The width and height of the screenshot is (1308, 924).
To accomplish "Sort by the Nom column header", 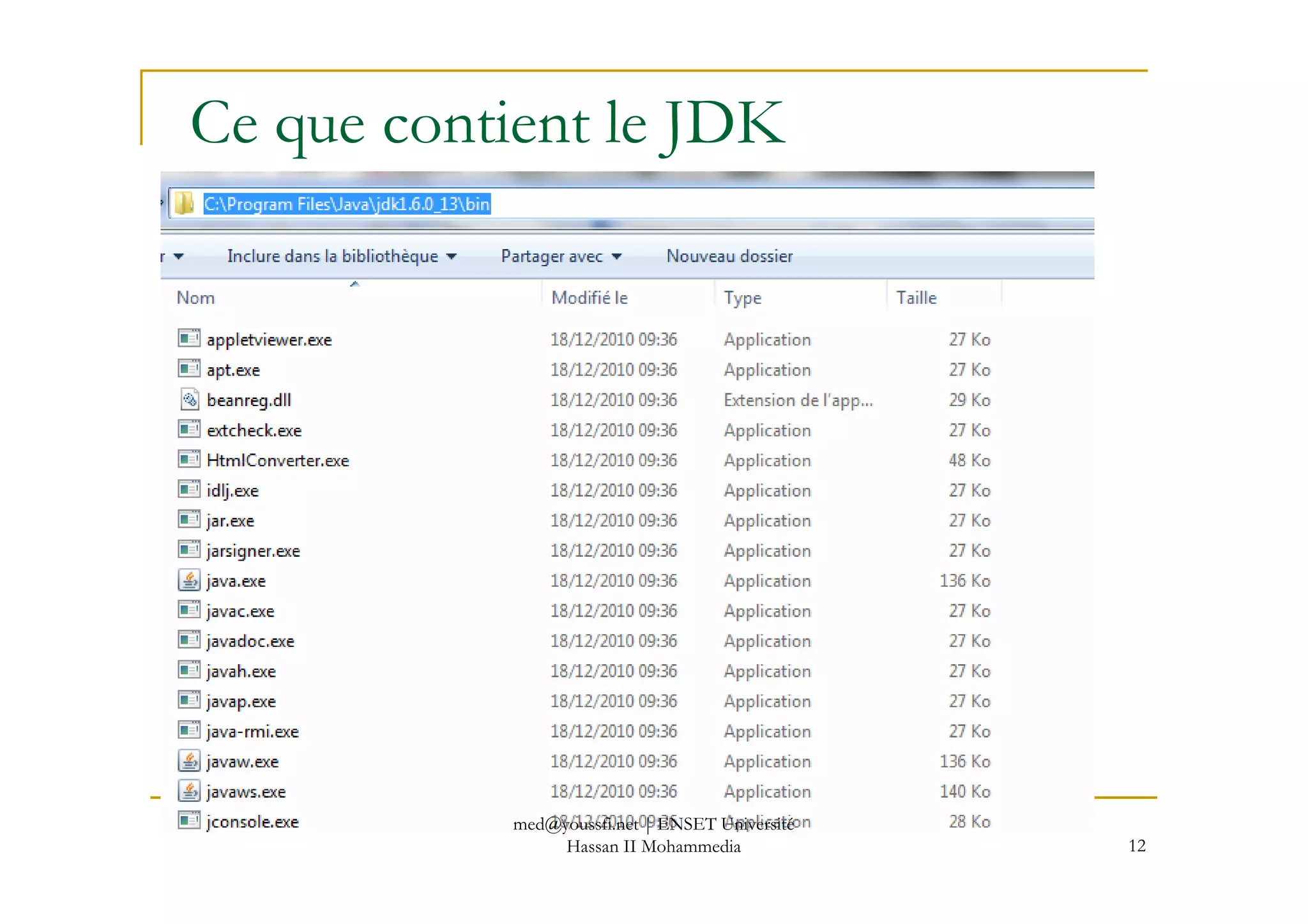I will 195,298.
